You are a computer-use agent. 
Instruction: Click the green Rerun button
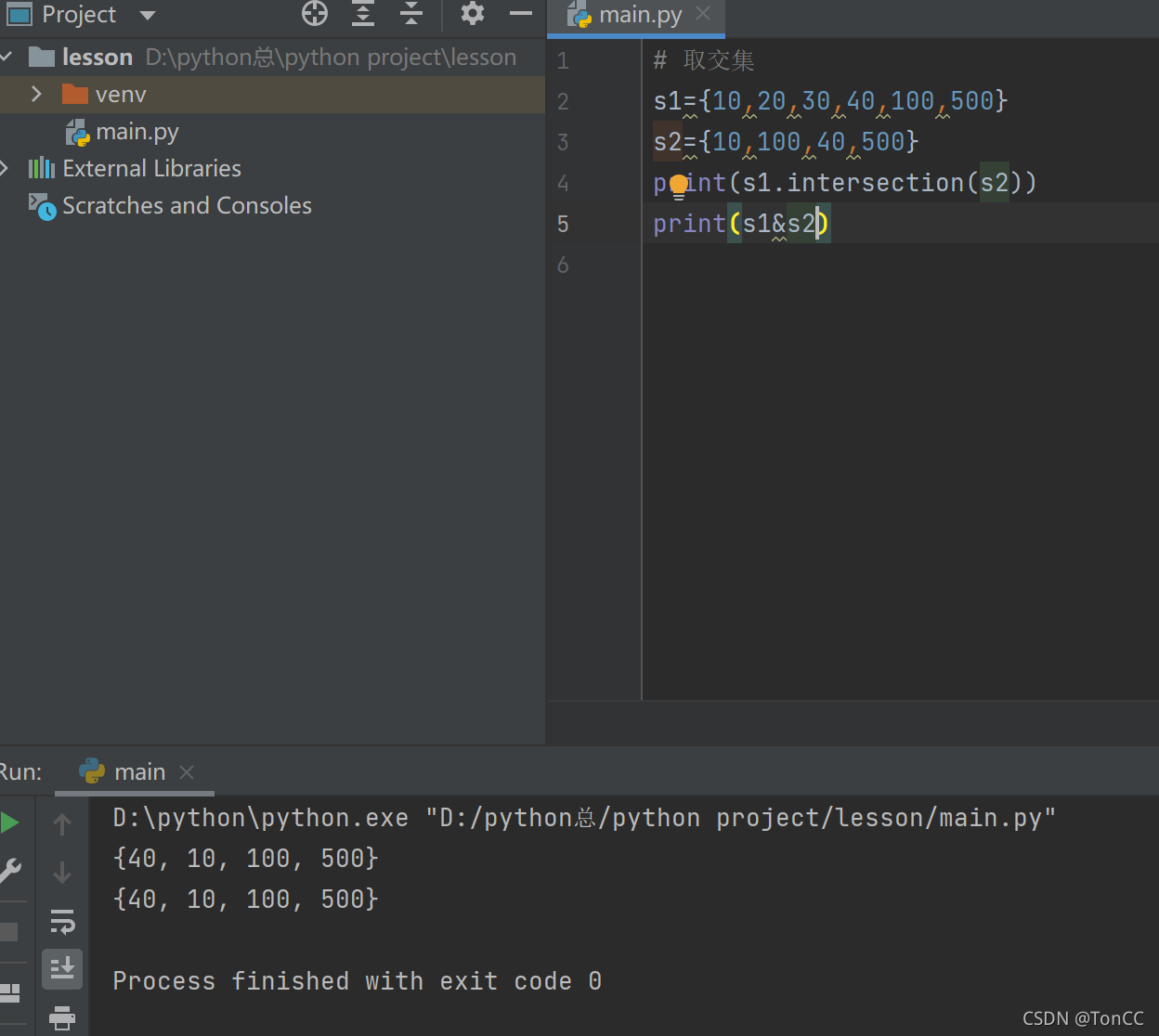pos(9,822)
